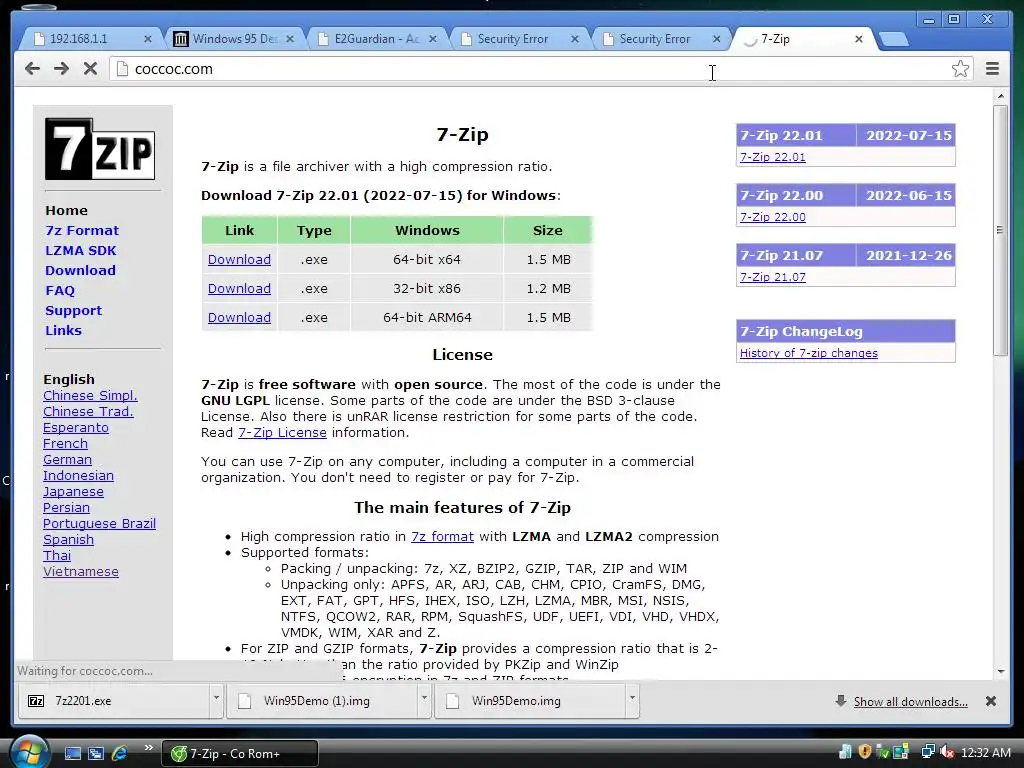Click the 7-Zip logo image
This screenshot has width=1024, height=768.
point(100,148)
